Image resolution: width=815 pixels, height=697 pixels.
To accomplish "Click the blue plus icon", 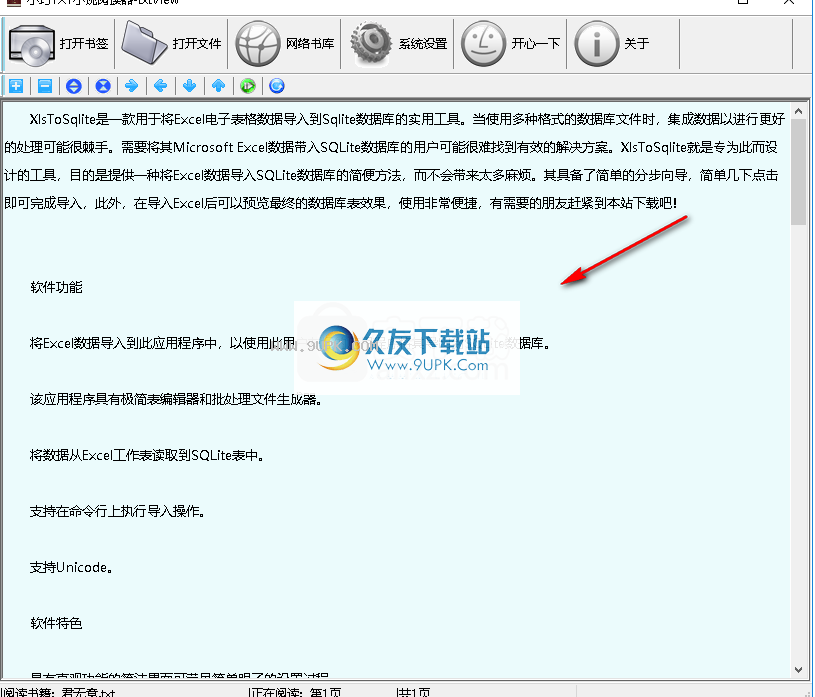I will [16, 86].
